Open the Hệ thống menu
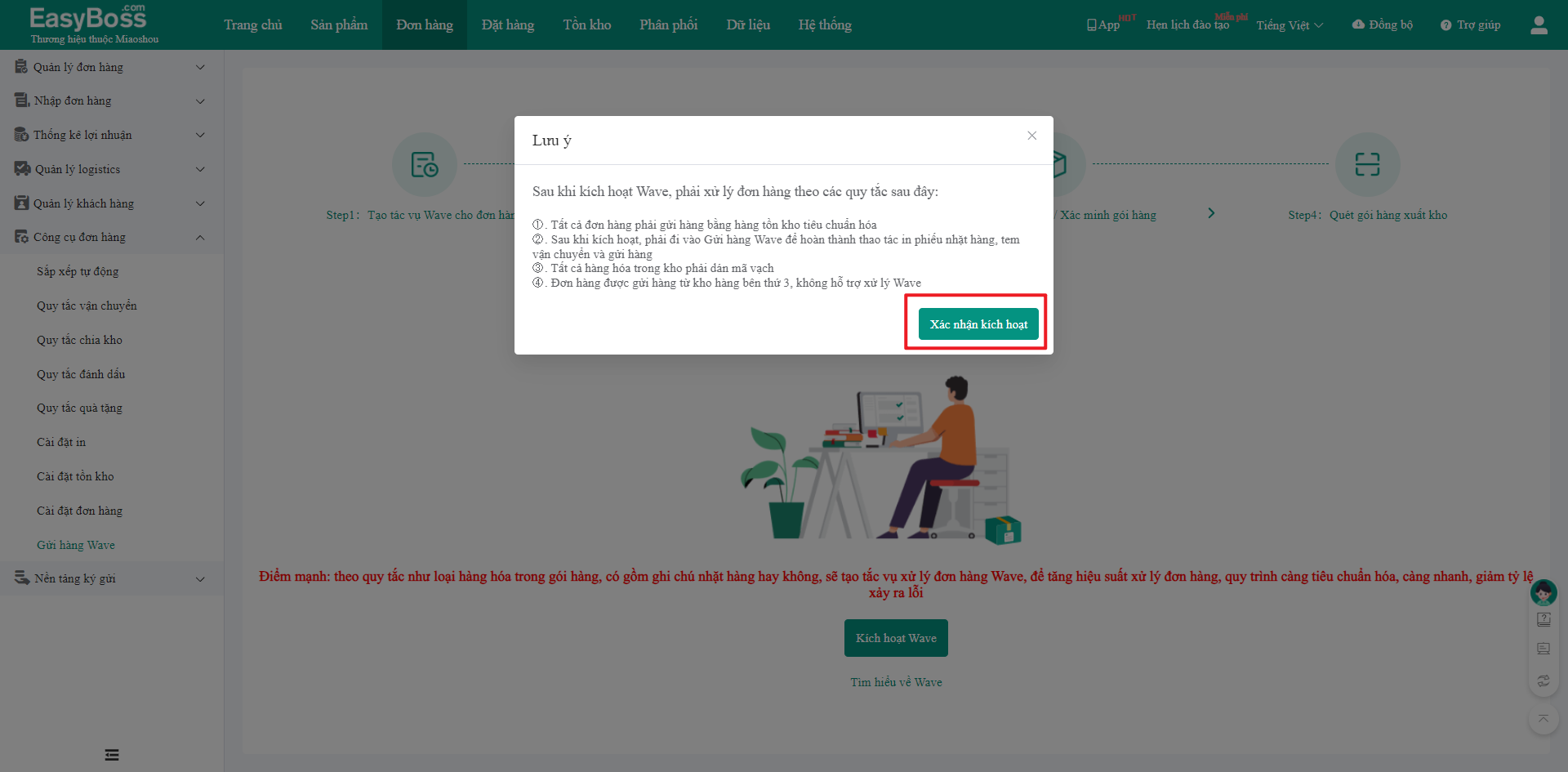This screenshot has width=1568, height=772. tap(825, 25)
